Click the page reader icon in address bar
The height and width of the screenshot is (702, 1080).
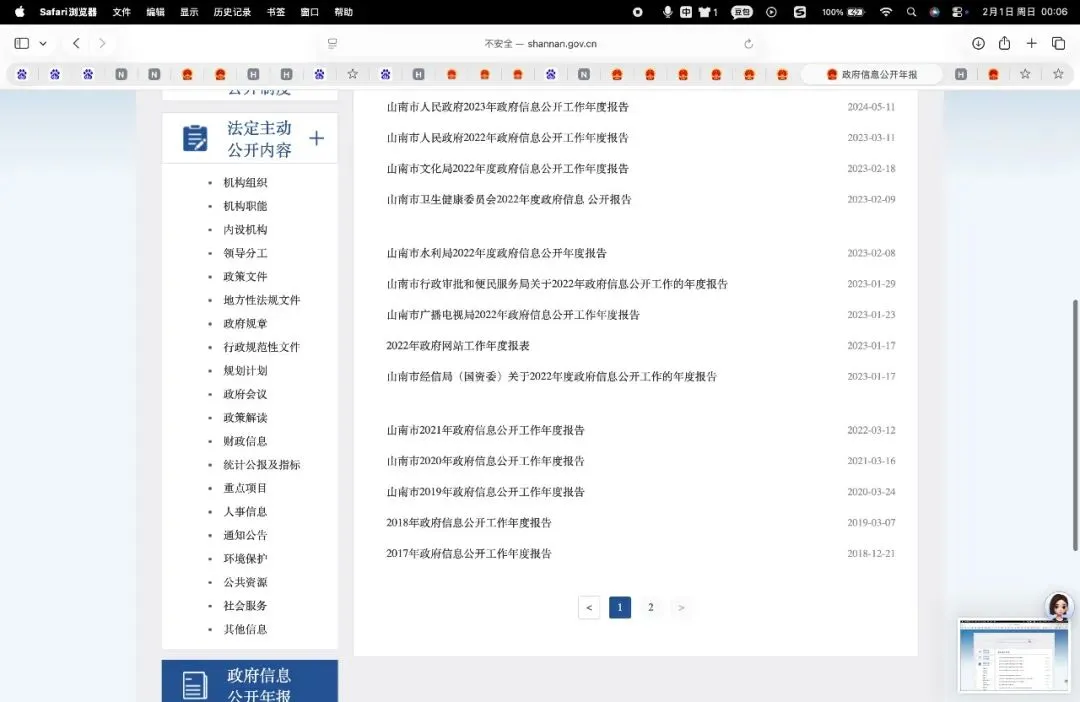coord(333,43)
